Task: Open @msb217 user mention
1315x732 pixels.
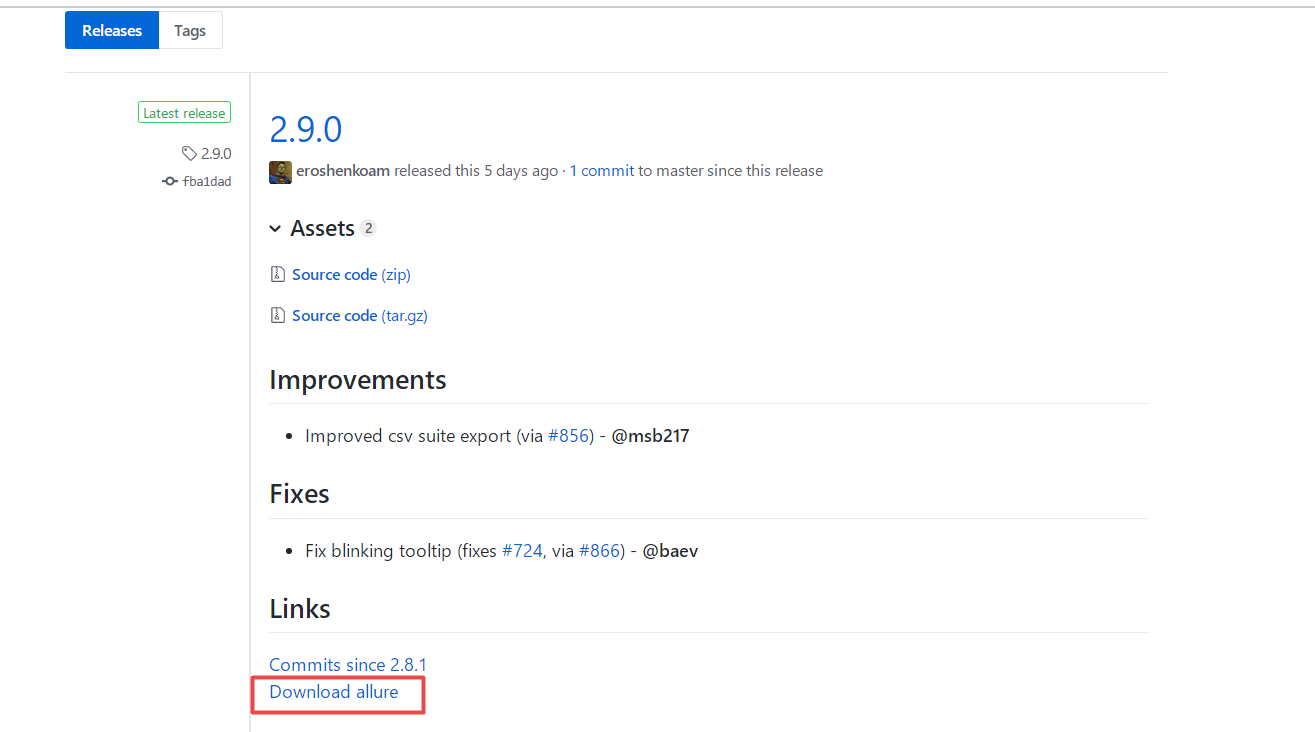Action: click(651, 436)
